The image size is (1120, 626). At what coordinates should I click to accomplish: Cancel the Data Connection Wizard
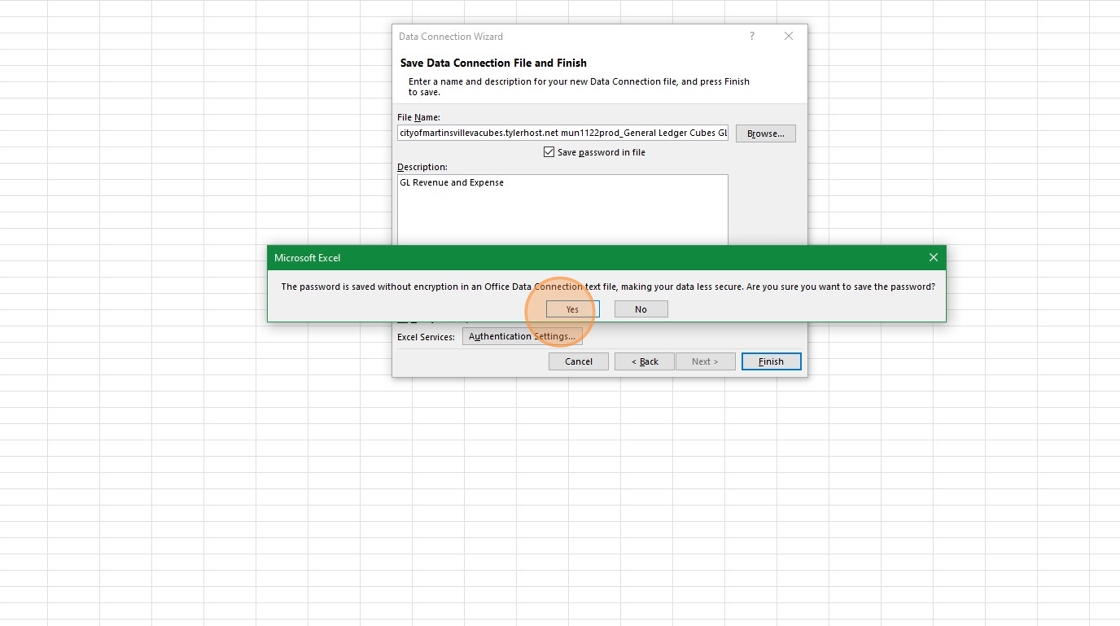click(x=578, y=361)
